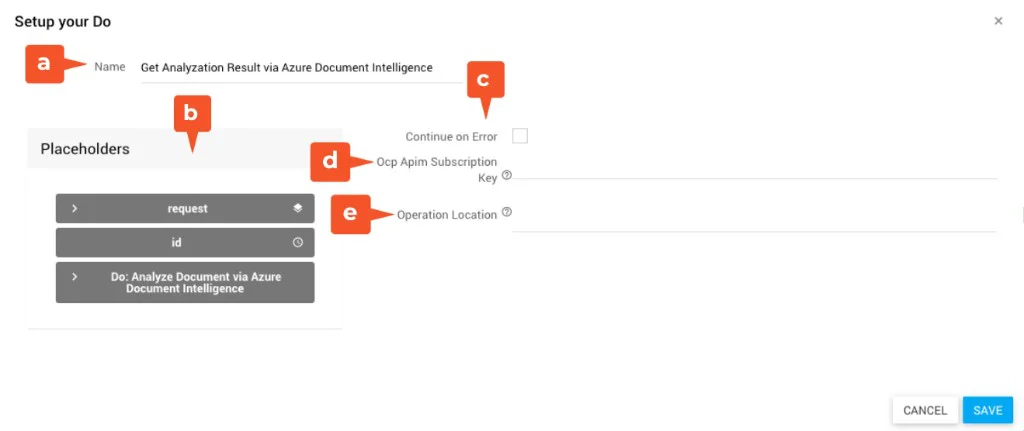Enable the Continue on Error checkbox
1024x431 pixels.
(519, 136)
